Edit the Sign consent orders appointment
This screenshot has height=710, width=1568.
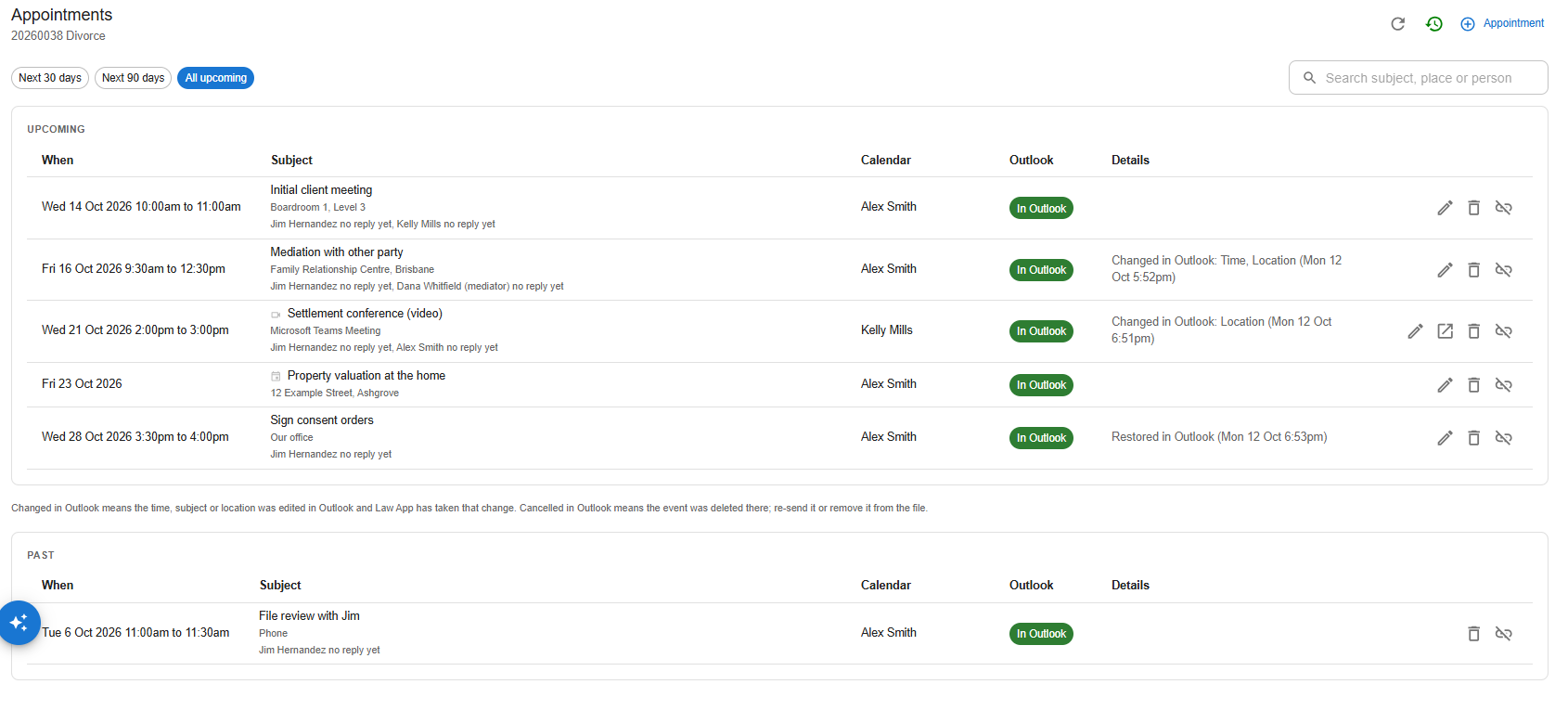[x=1445, y=438]
